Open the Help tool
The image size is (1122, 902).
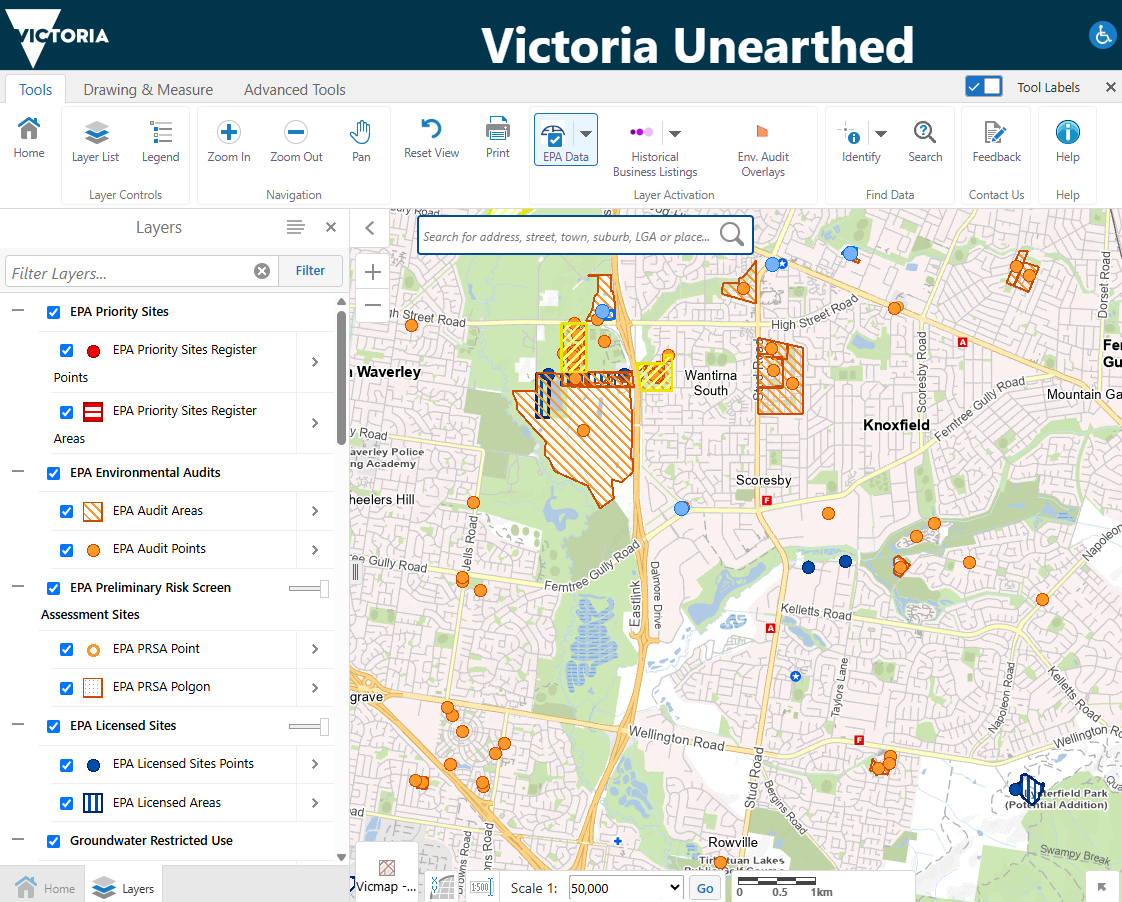pos(1068,142)
